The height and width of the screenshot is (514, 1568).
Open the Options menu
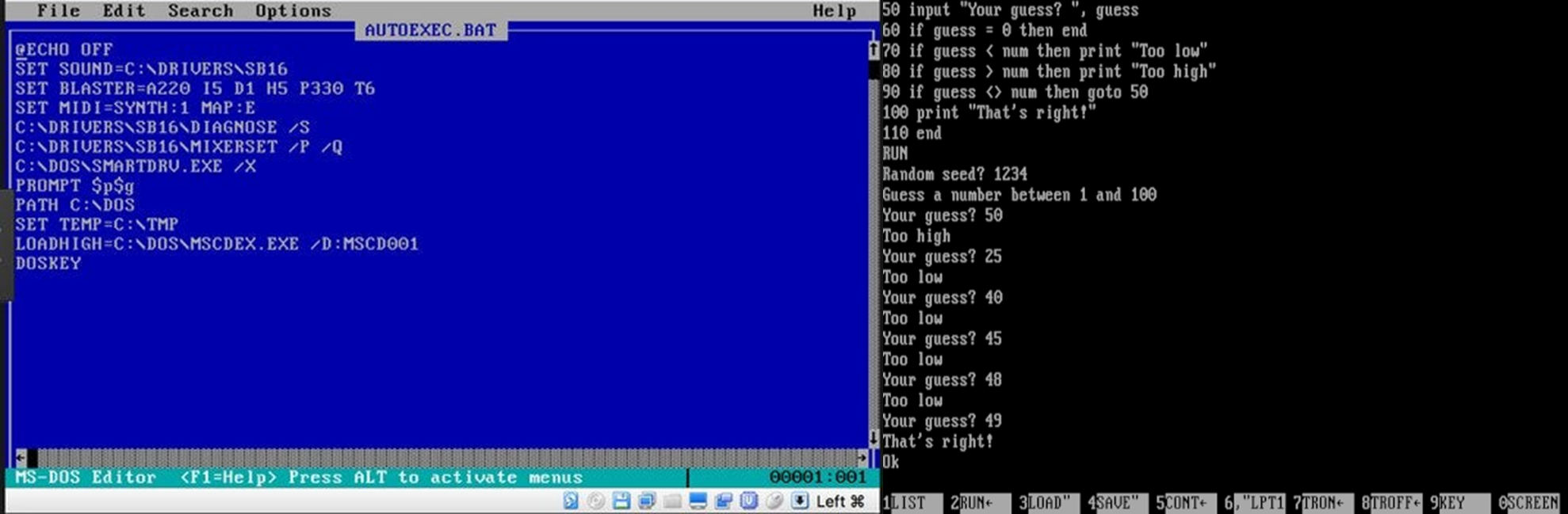293,11
